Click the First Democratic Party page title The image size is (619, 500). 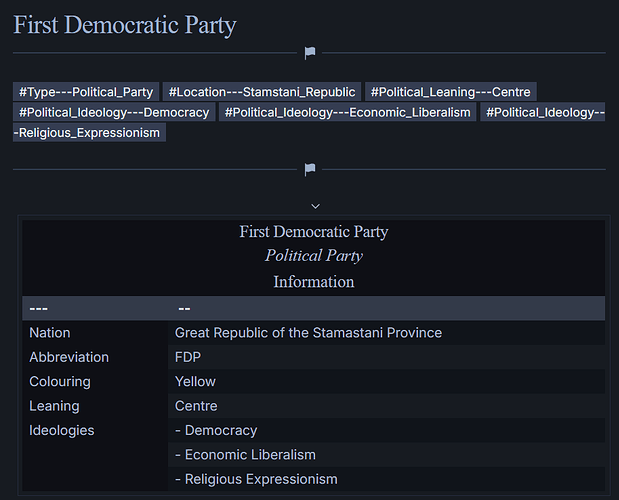(x=125, y=24)
